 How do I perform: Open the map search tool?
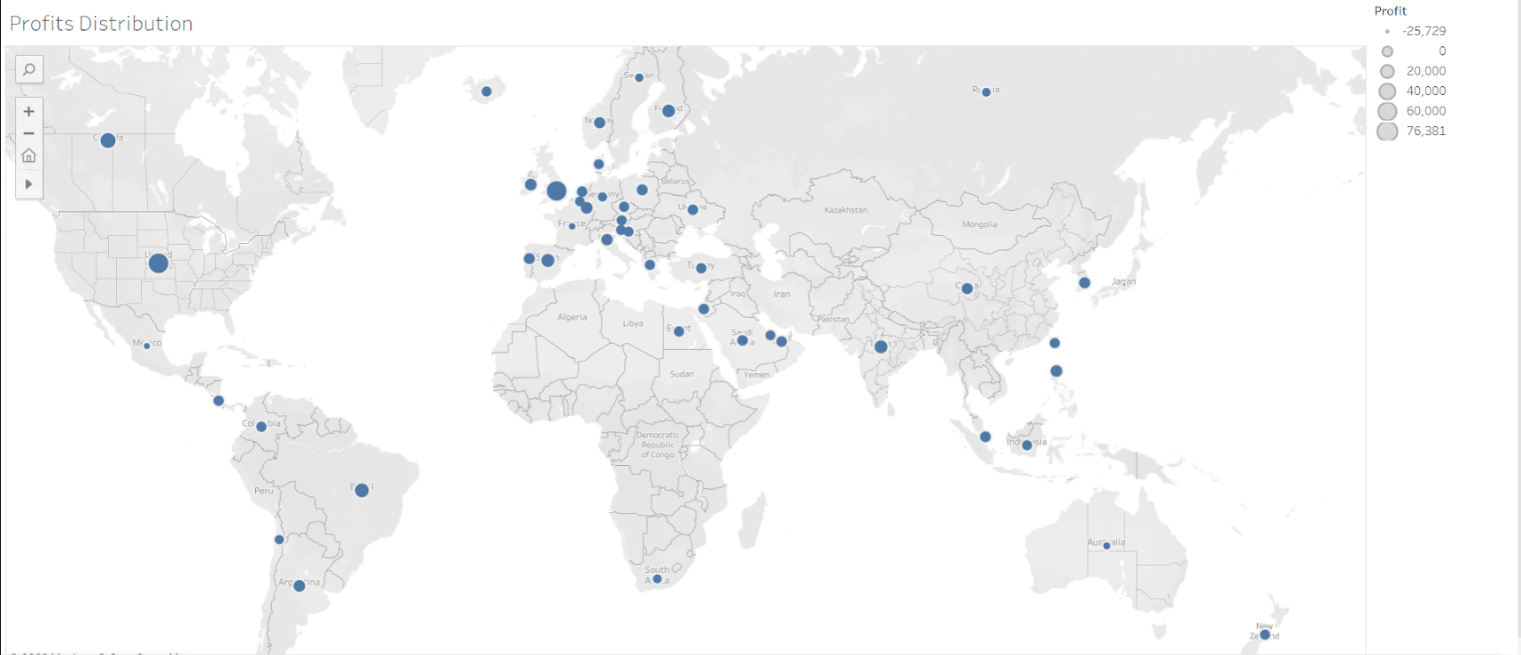click(x=29, y=69)
